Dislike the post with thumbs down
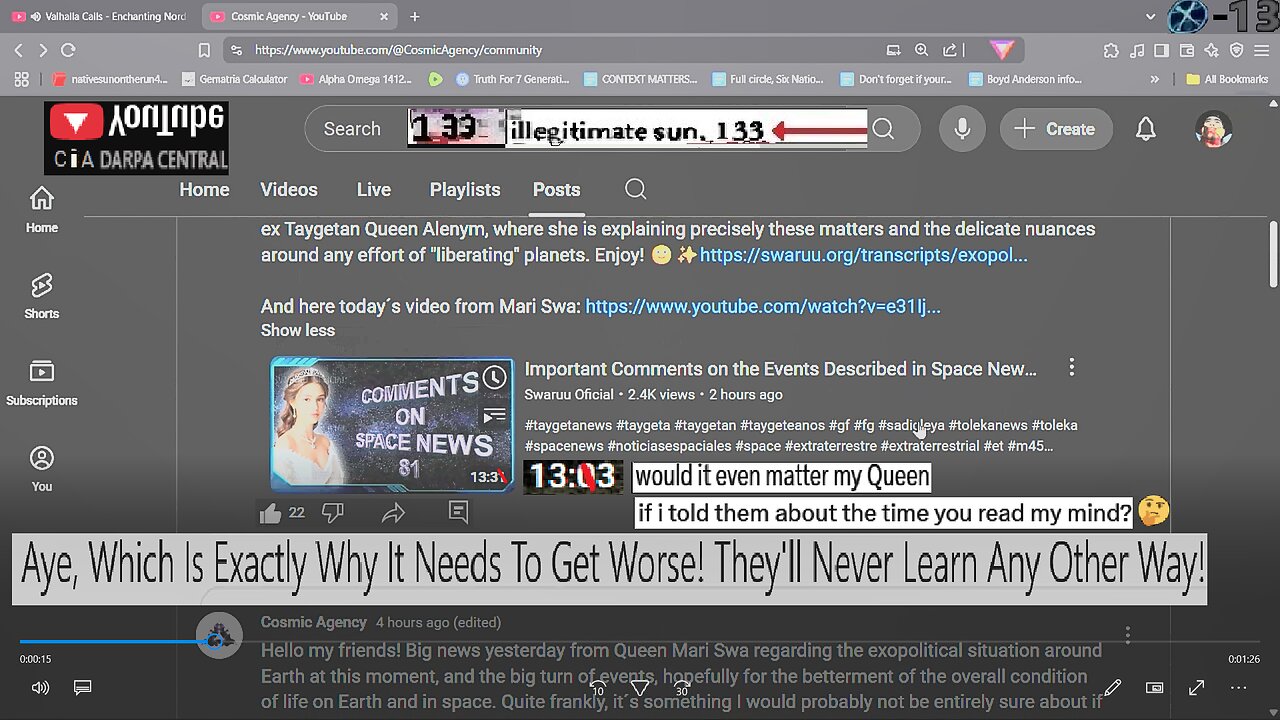This screenshot has width=1280, height=720. pyautogui.click(x=332, y=513)
